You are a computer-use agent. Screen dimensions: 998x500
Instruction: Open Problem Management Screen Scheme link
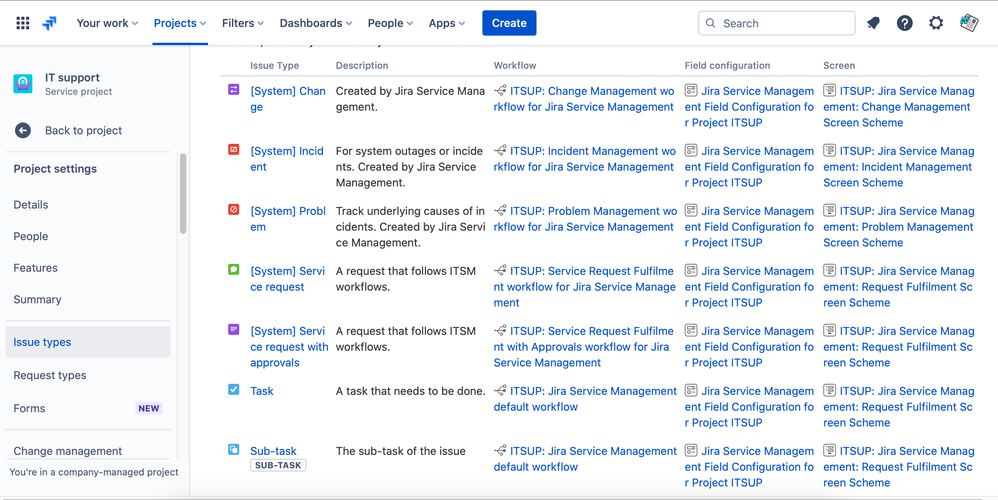899,226
